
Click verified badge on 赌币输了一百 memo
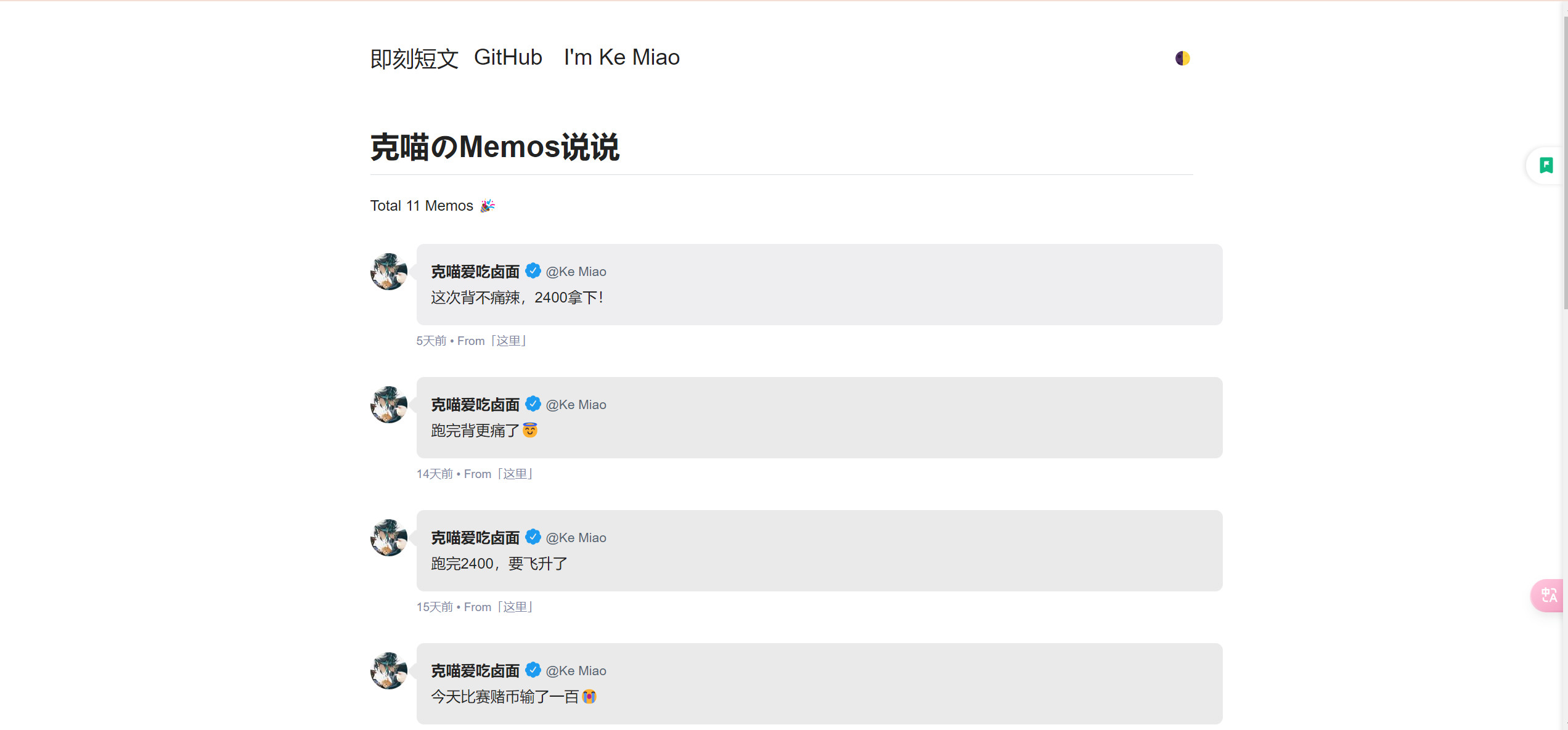click(x=533, y=670)
